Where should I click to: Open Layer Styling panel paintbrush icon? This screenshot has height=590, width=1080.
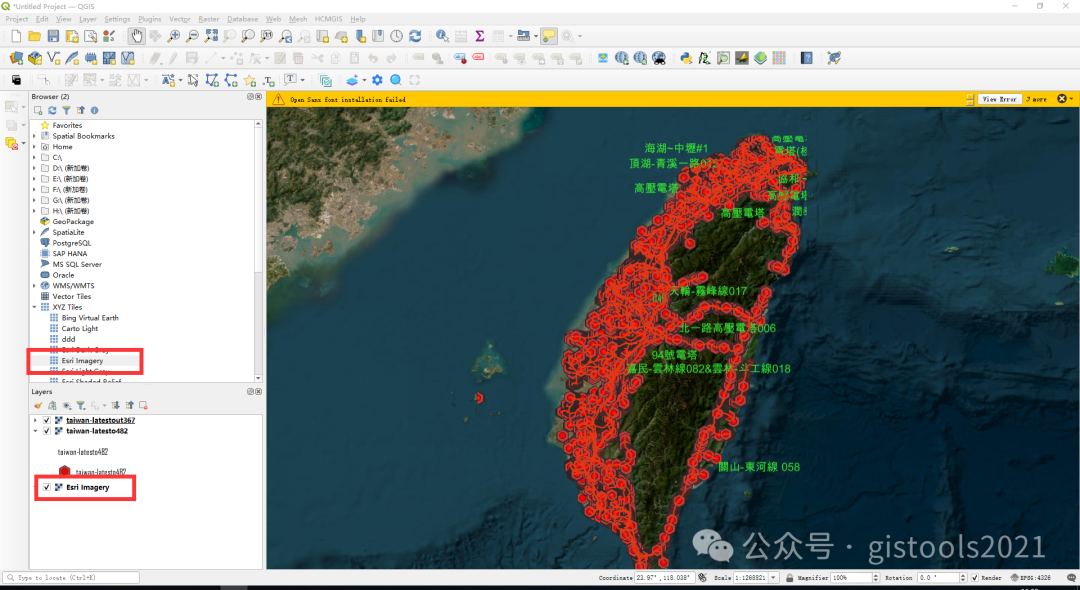tap(38, 405)
